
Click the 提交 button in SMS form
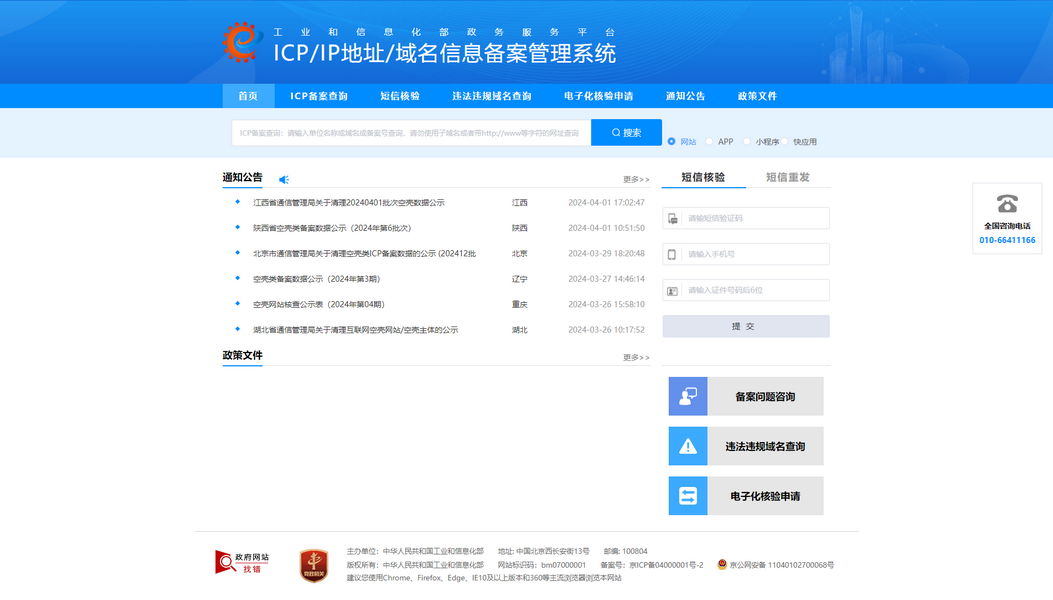[x=745, y=326]
